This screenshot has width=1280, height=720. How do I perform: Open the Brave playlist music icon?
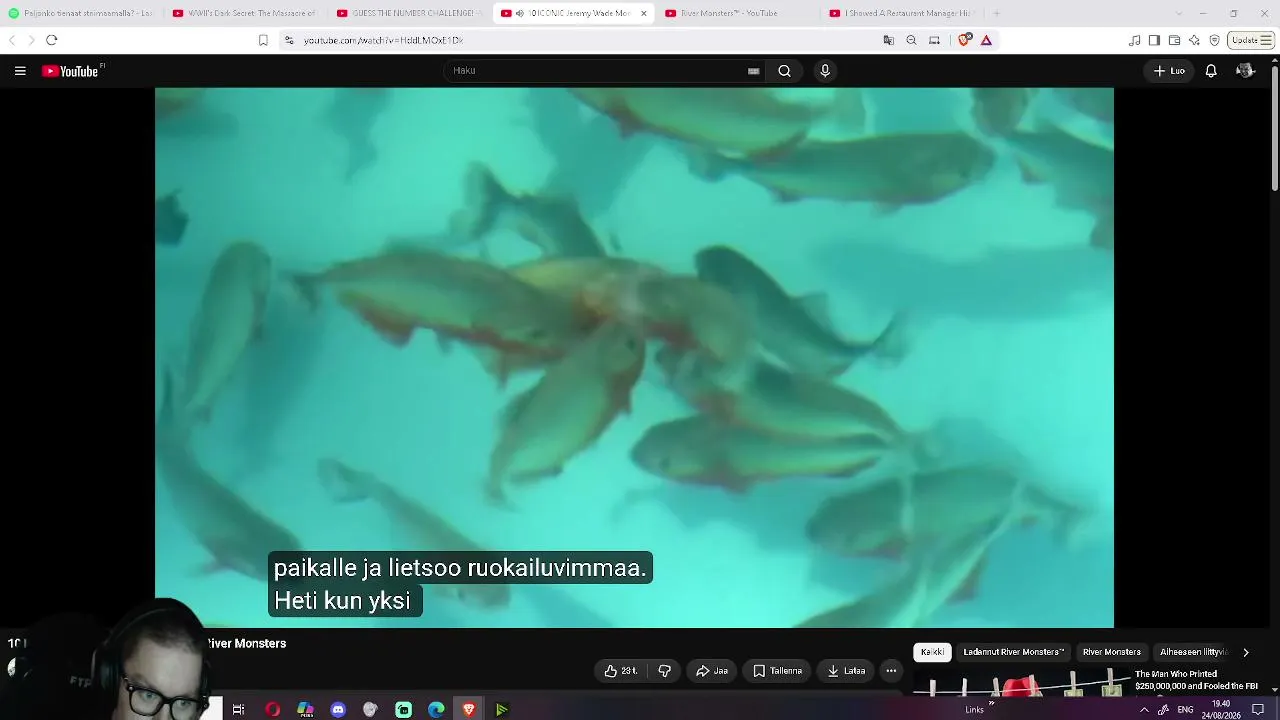tap(1134, 40)
